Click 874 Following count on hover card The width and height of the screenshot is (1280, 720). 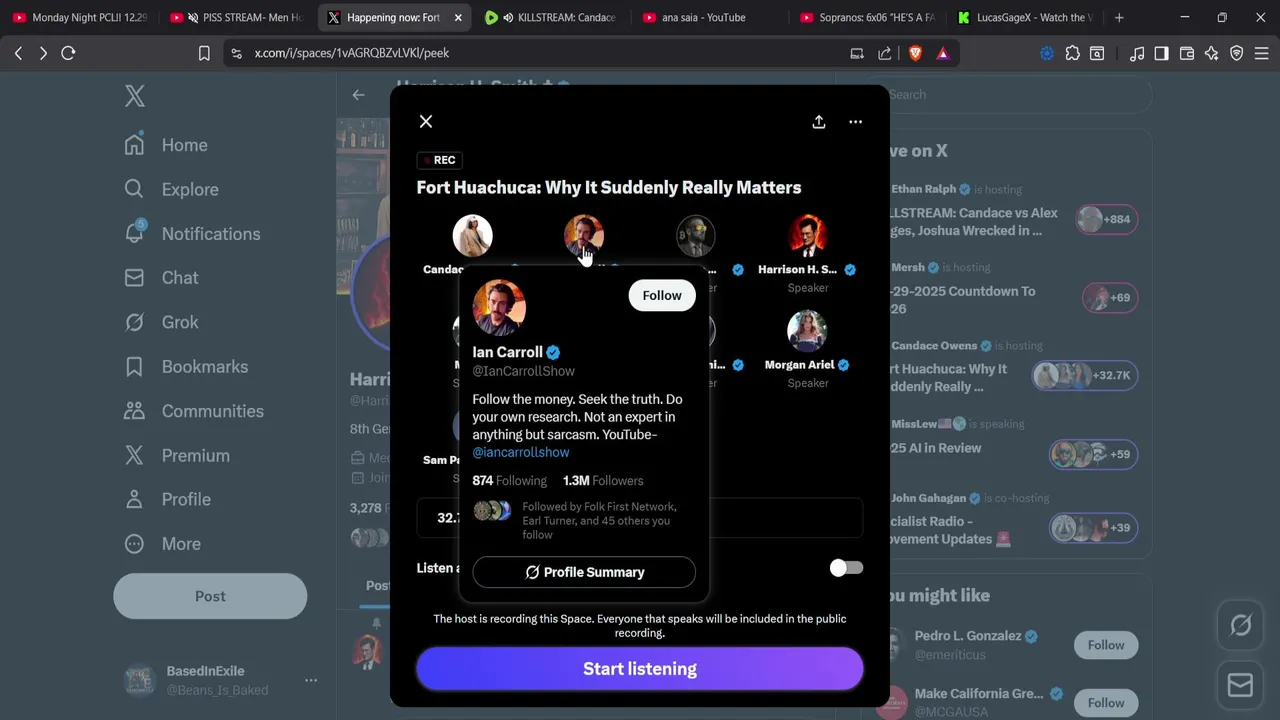[x=509, y=481]
